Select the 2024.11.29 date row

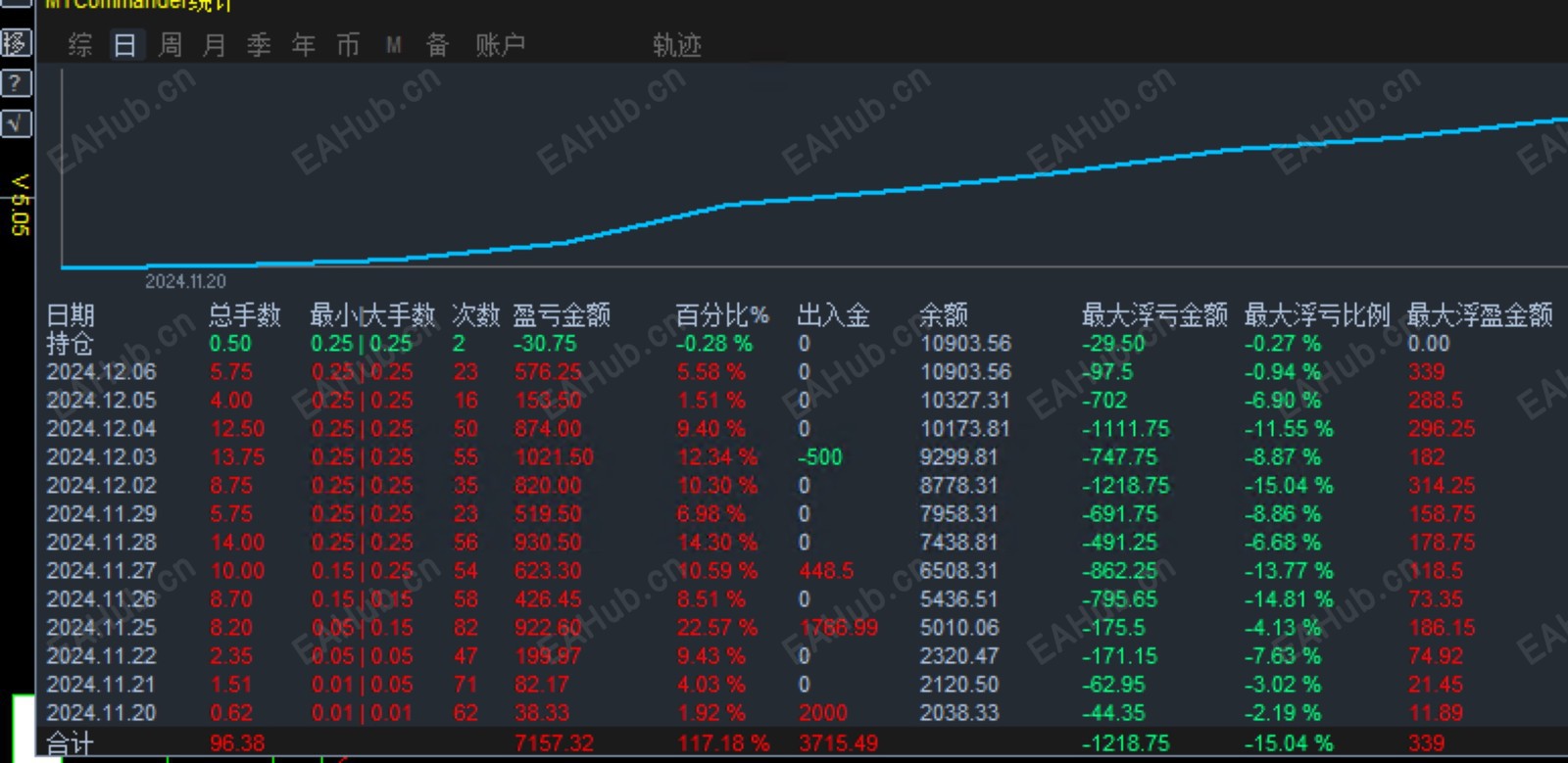tap(102, 514)
